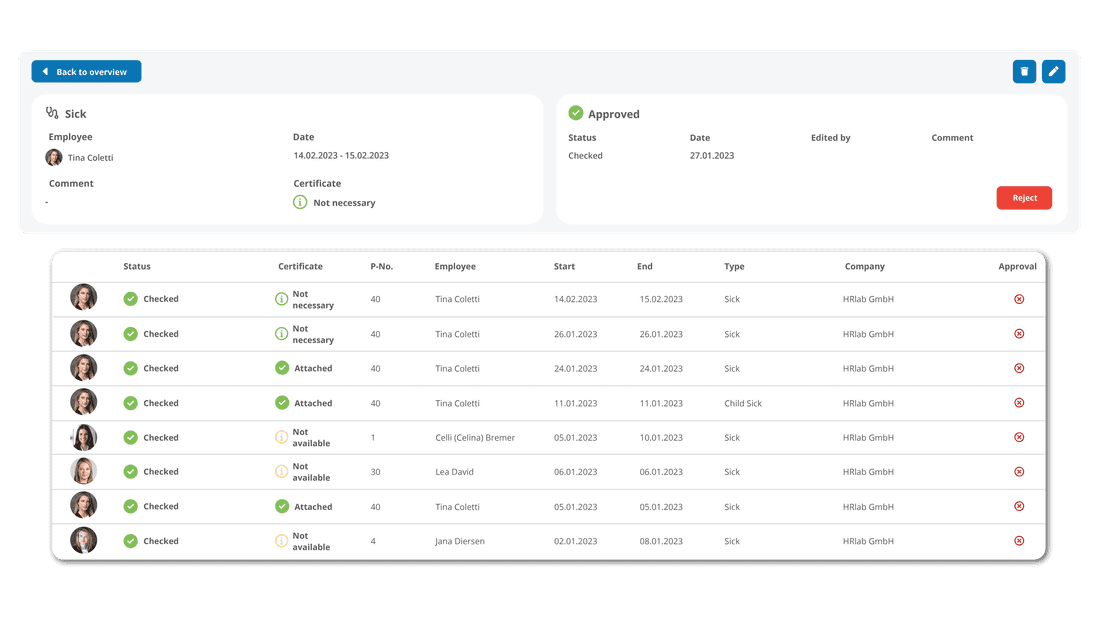The image size is (1100, 619).
Task: Click the green Approved checkmark icon
Action: [576, 114]
